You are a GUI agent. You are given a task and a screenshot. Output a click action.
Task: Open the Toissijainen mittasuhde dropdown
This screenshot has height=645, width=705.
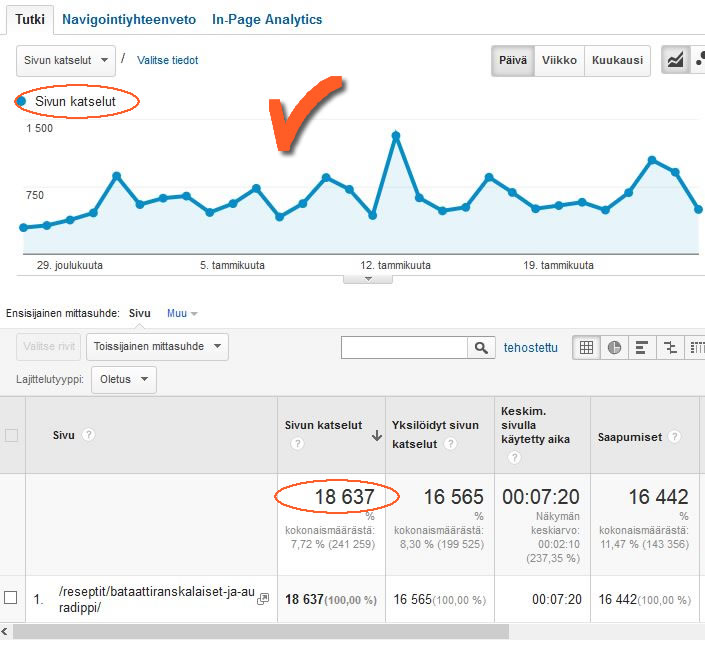click(x=157, y=347)
